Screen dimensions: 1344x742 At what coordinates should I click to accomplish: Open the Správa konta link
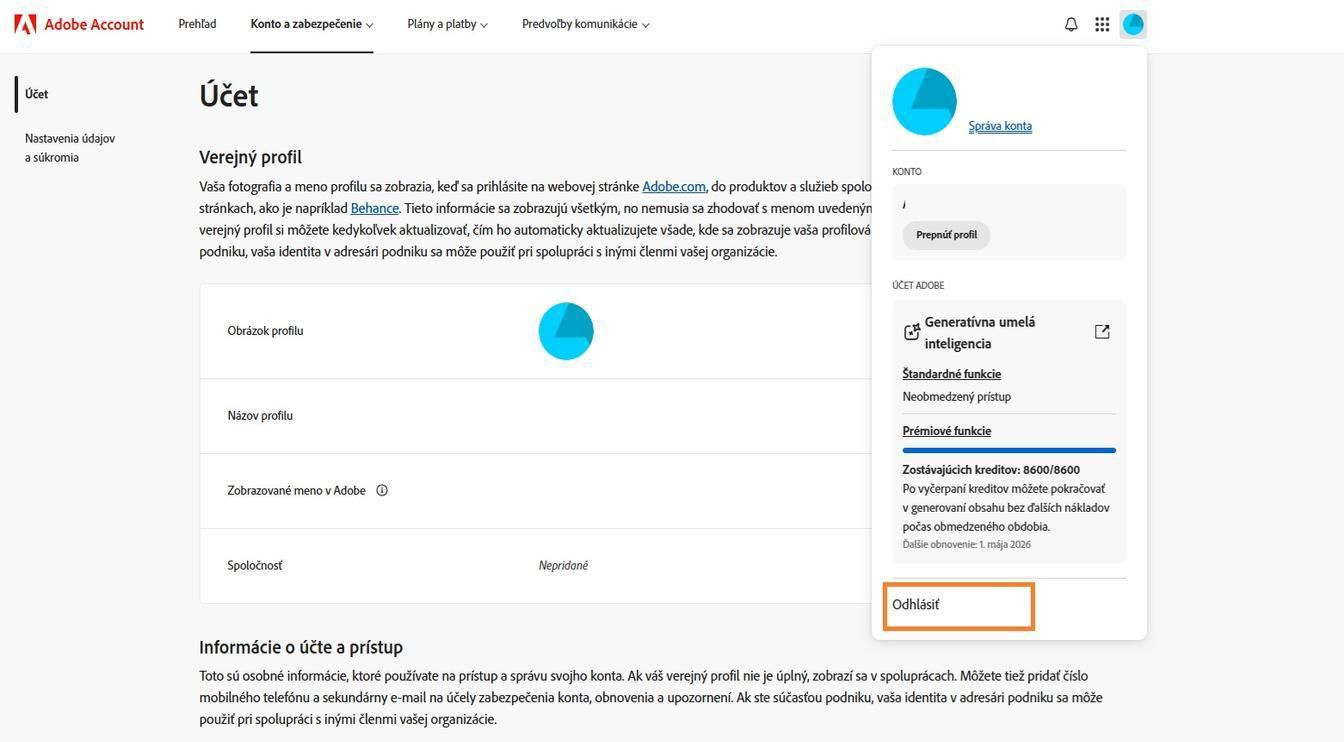pos(1000,126)
